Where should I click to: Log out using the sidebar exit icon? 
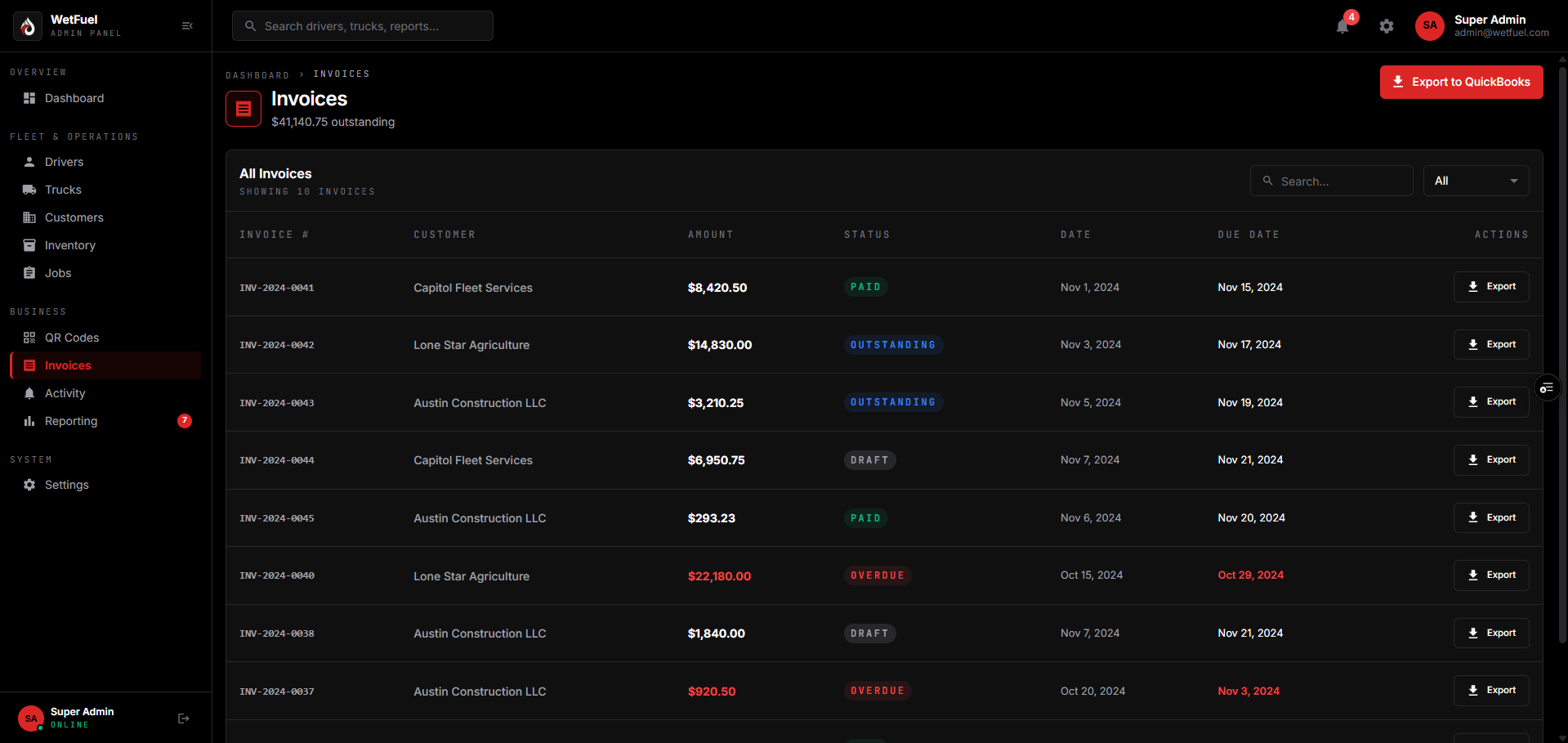tap(184, 718)
